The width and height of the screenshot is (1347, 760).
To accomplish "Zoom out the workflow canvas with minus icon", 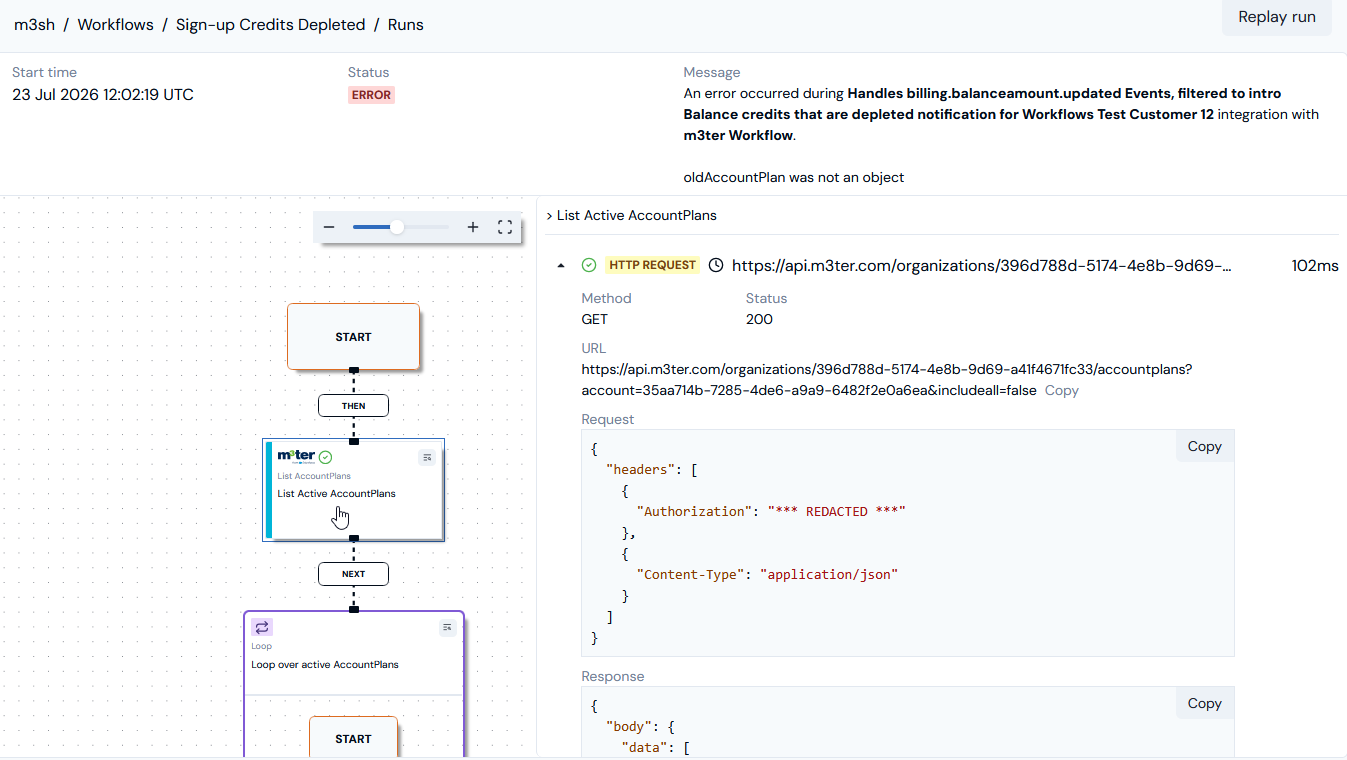I will click(x=329, y=227).
